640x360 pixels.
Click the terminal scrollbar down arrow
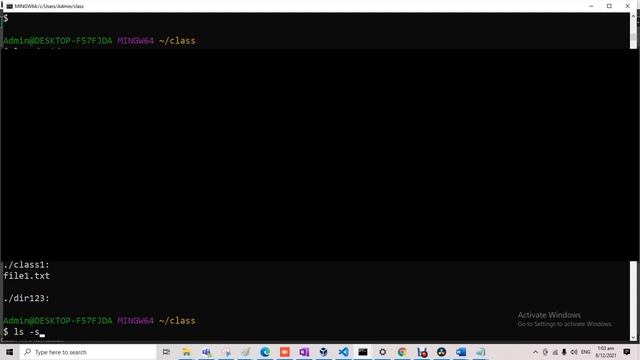pos(633,338)
